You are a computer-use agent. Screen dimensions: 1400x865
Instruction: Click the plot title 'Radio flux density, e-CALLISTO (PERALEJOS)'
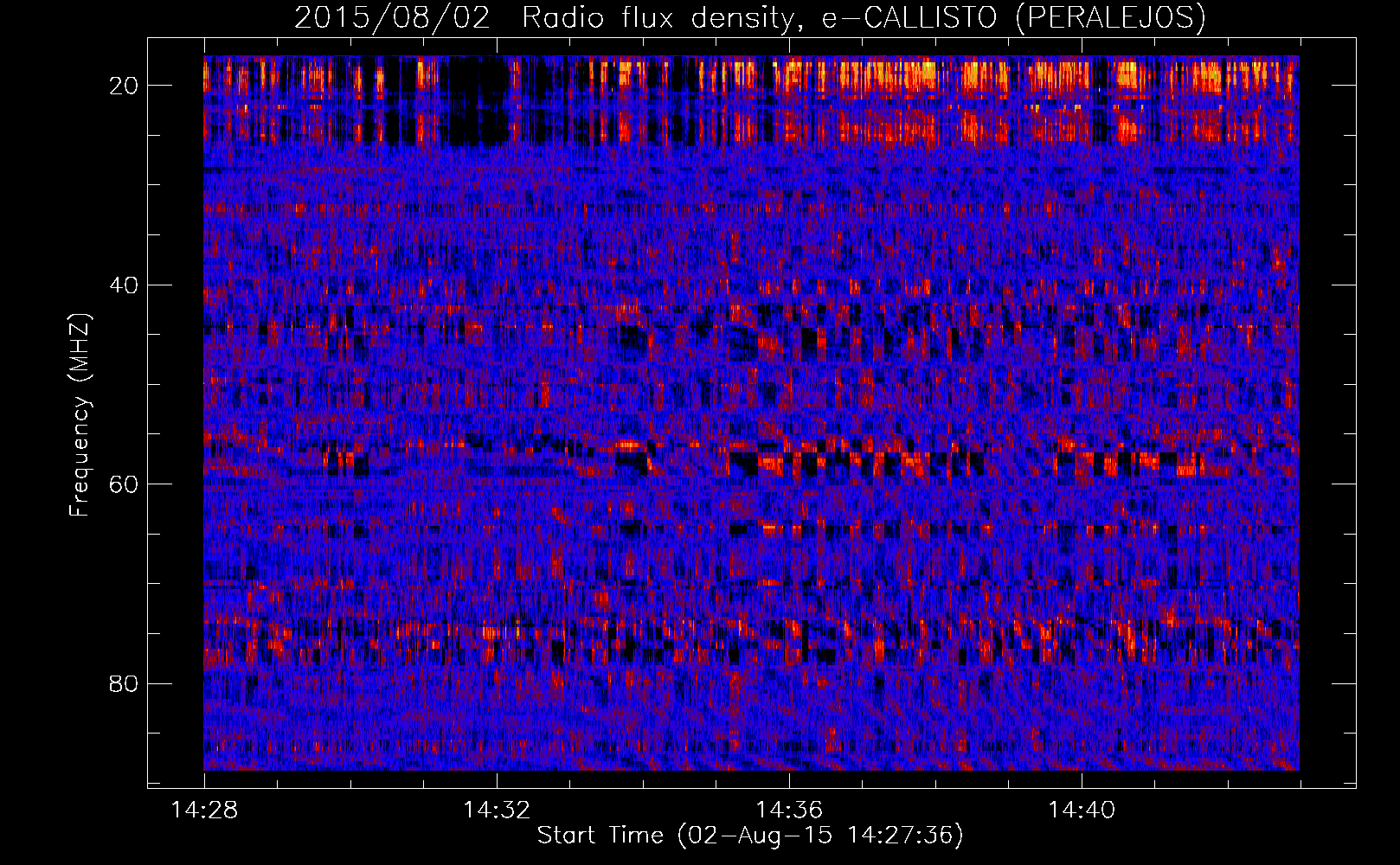(864, 18)
